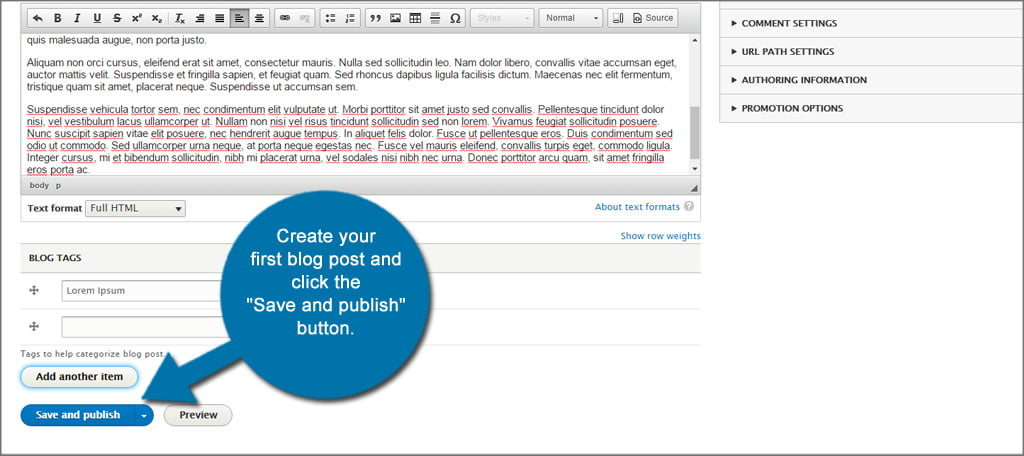Image resolution: width=1024 pixels, height=456 pixels.
Task: Toggle Italic formatting
Action: point(77,18)
